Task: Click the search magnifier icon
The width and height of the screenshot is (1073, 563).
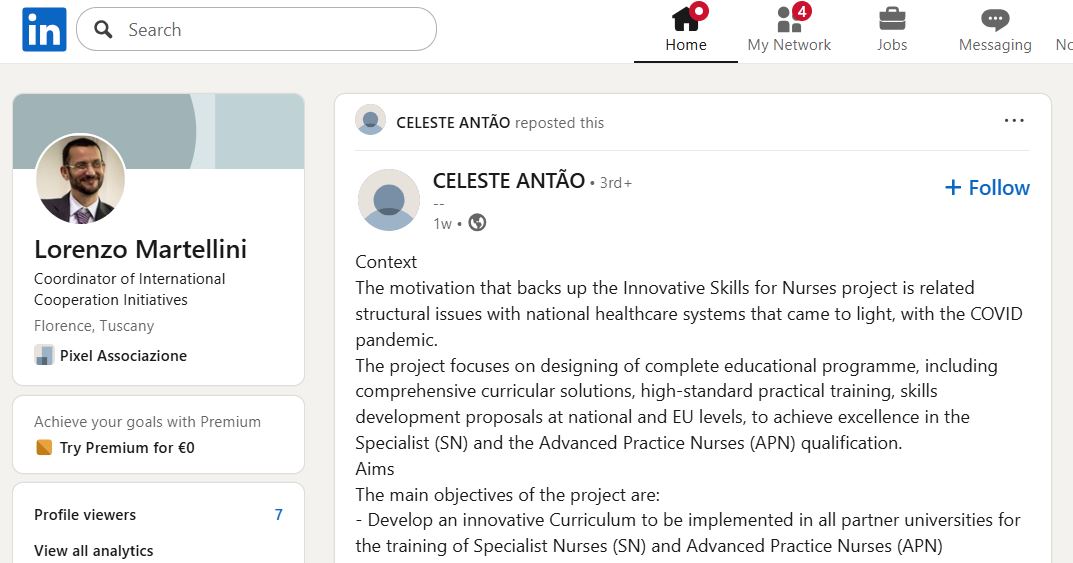Action: tap(103, 30)
